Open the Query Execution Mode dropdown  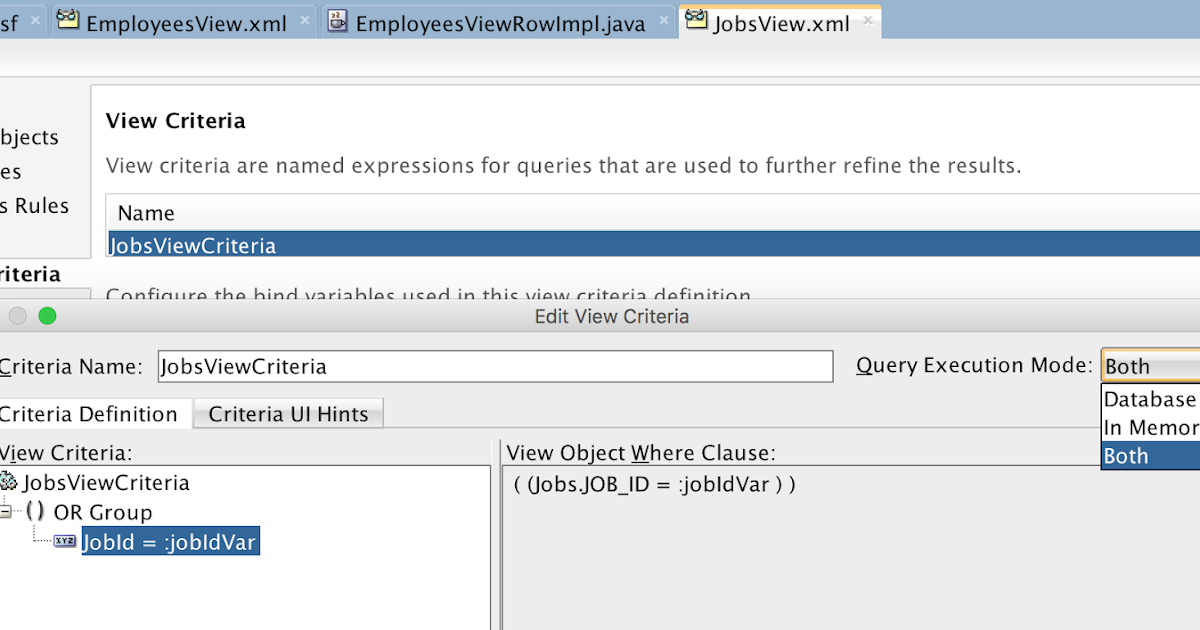1150,366
